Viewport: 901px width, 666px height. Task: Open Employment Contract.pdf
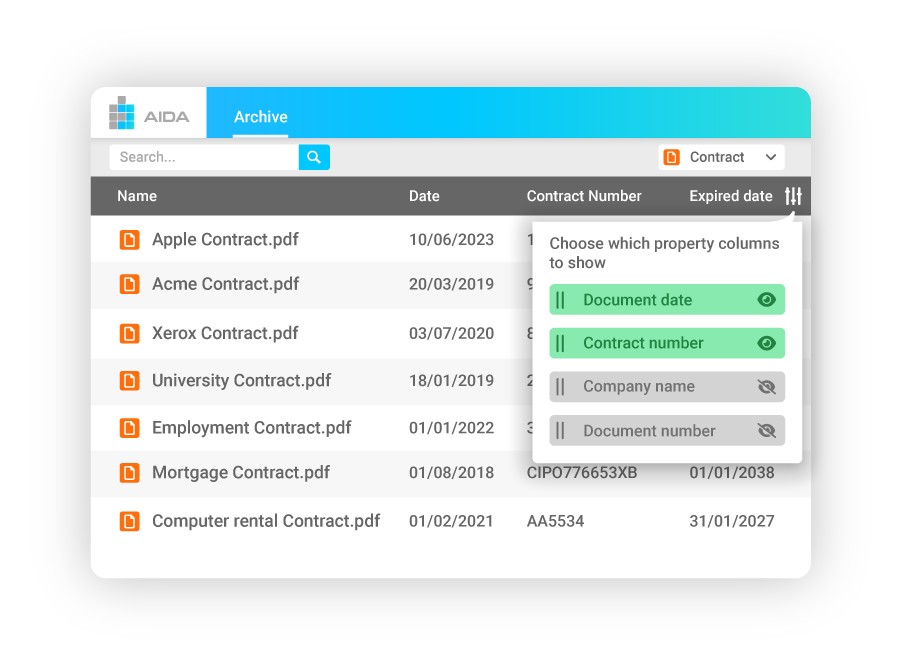(251, 428)
